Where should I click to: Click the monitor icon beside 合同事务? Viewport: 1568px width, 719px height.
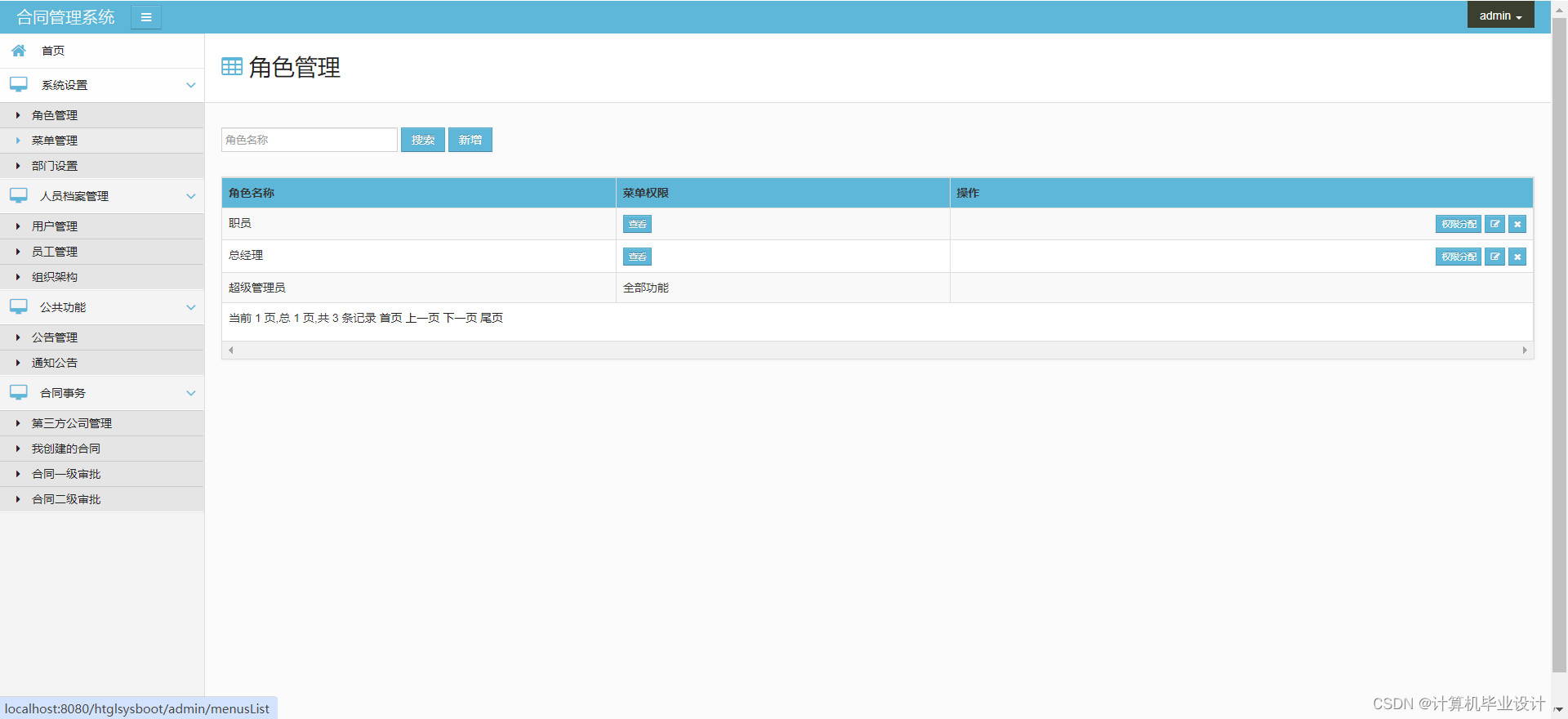pyautogui.click(x=19, y=393)
